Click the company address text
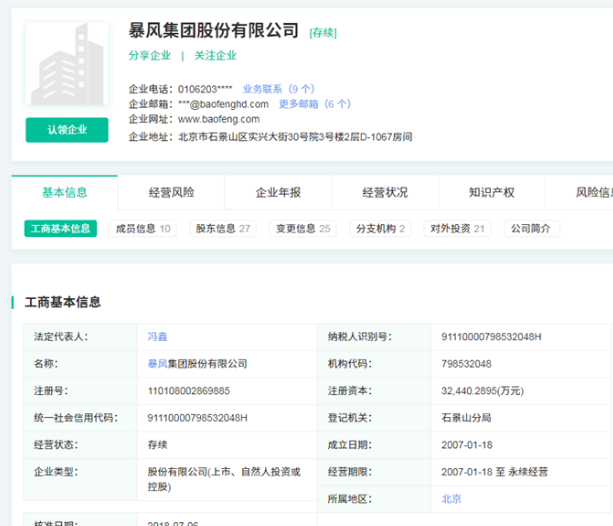The height and width of the screenshot is (526, 613). (295, 137)
